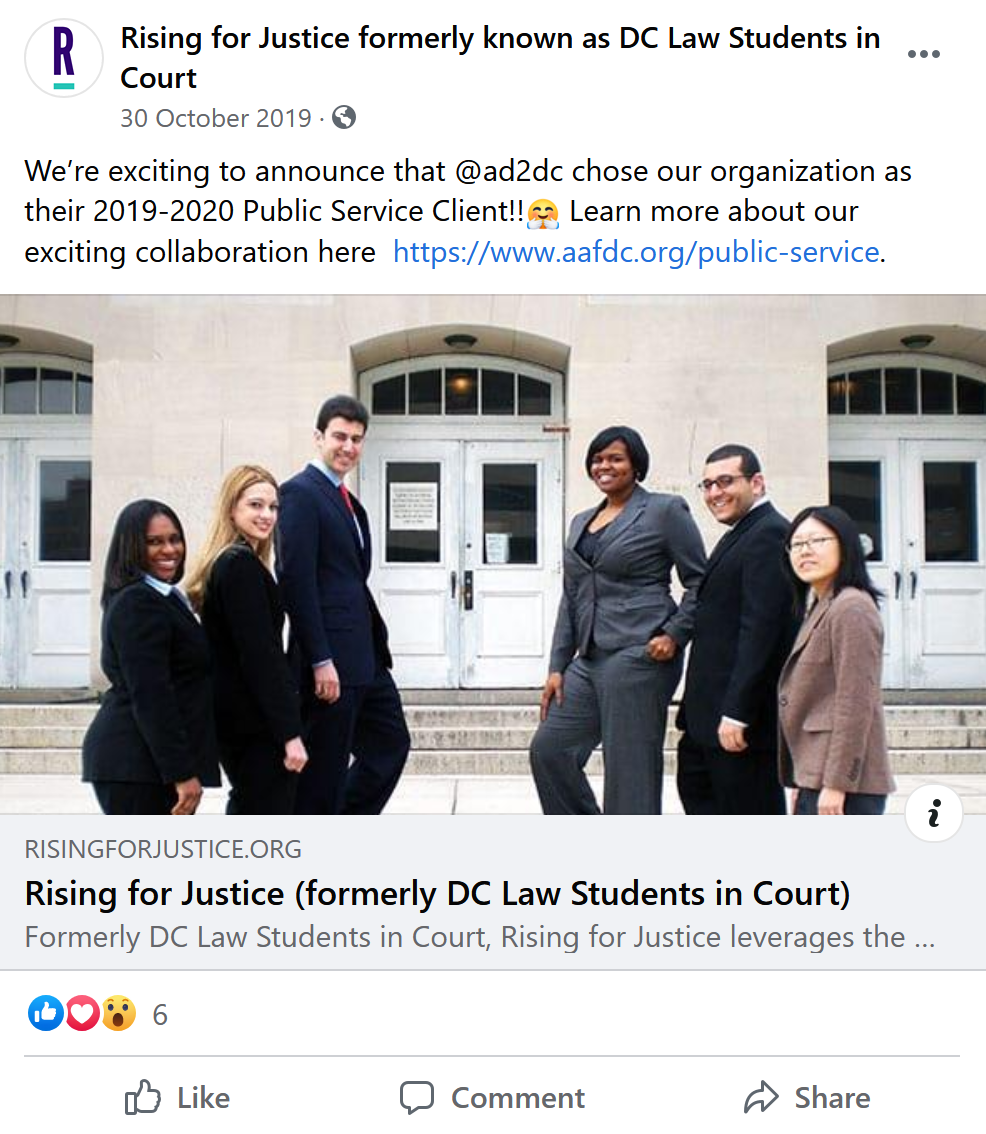Viewport: 986px width, 1134px height.
Task: Click the Wow reaction emoji icon
Action: (119, 1013)
